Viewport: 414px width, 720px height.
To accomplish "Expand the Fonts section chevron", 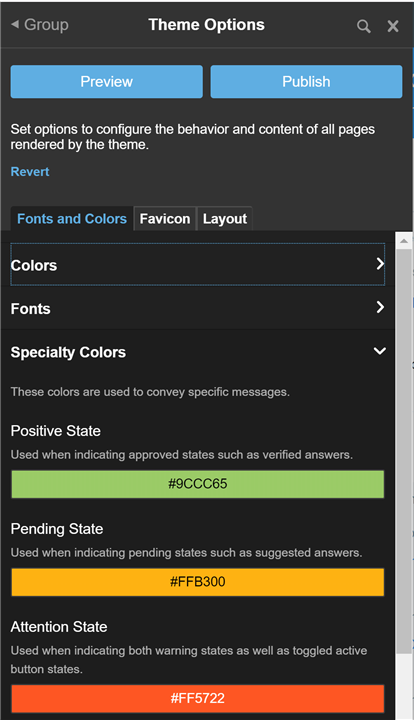I will coord(380,307).
